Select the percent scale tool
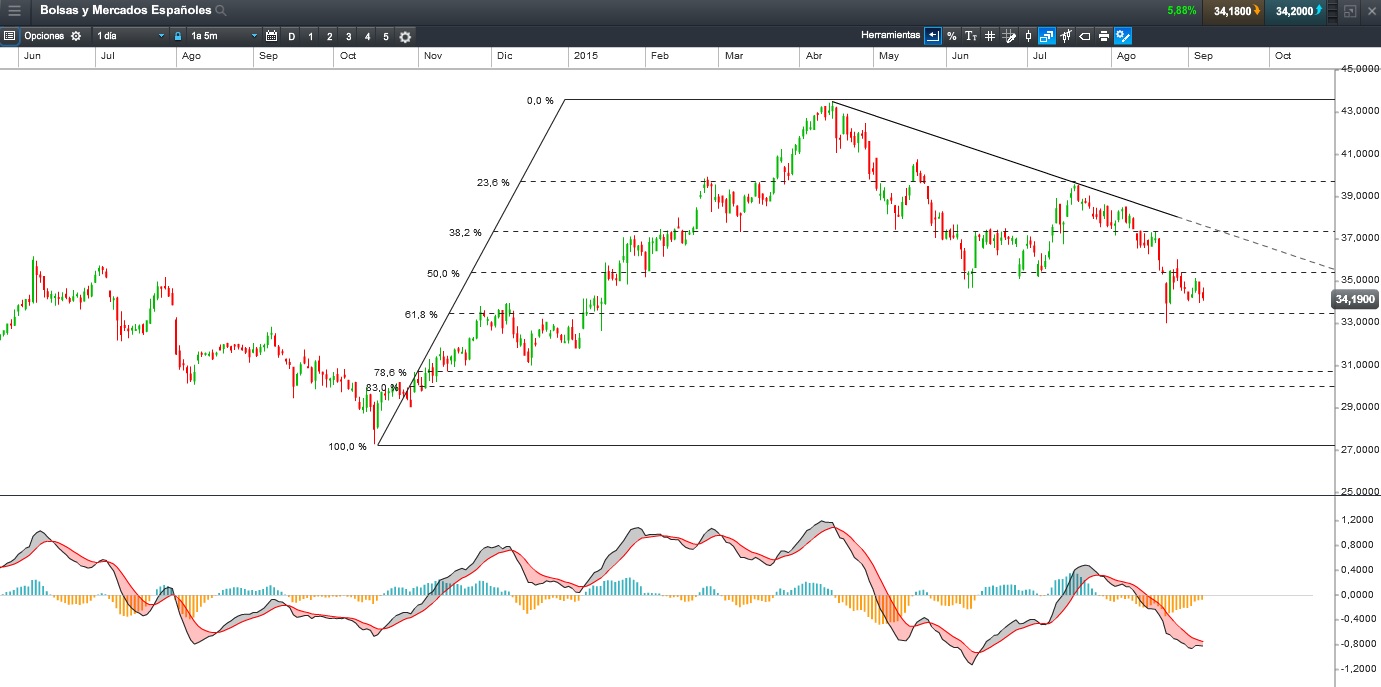This screenshot has width=1381, height=687. (x=952, y=36)
